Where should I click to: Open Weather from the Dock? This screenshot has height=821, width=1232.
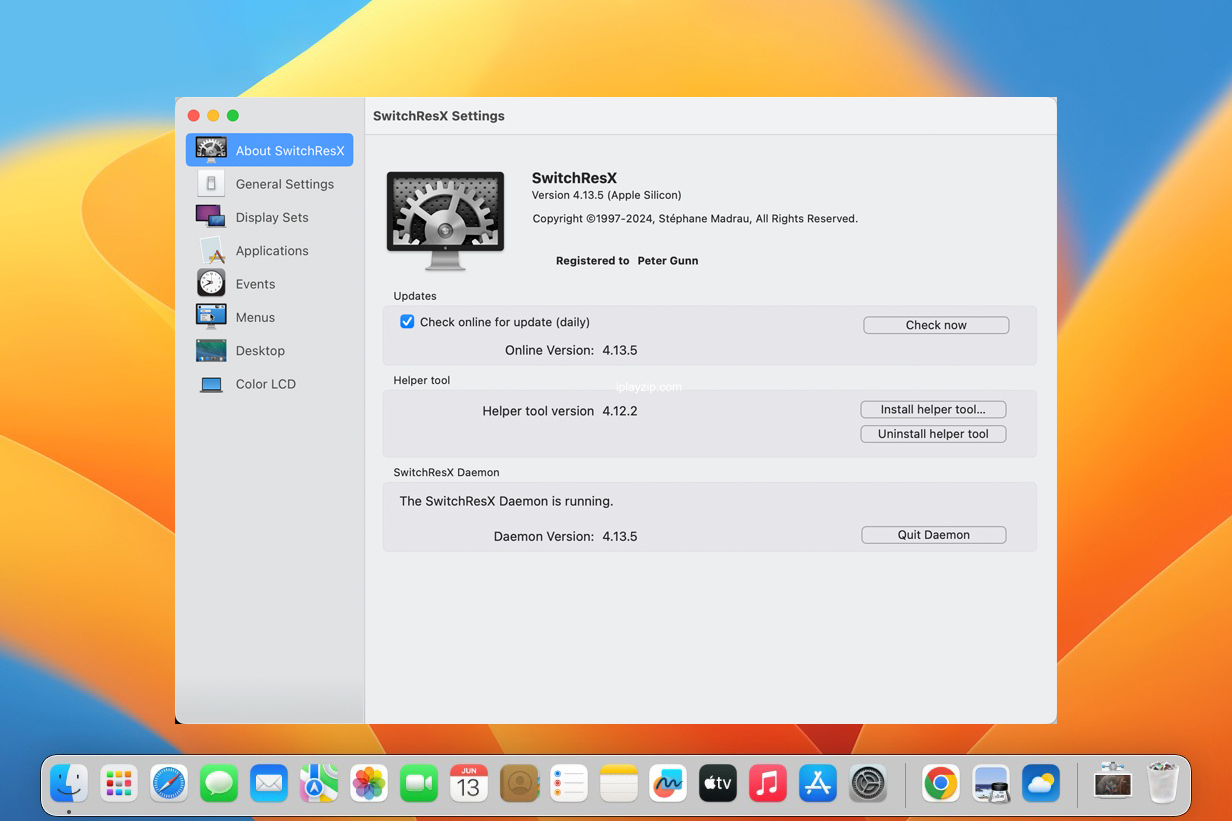[x=1041, y=783]
